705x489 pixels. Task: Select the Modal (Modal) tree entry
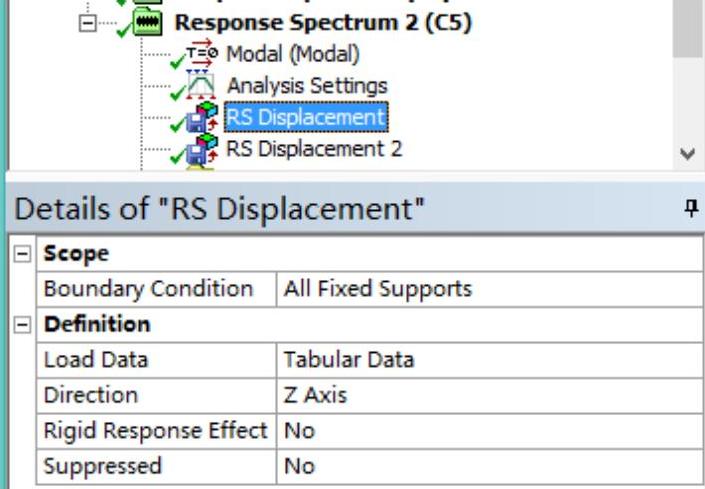click(293, 53)
